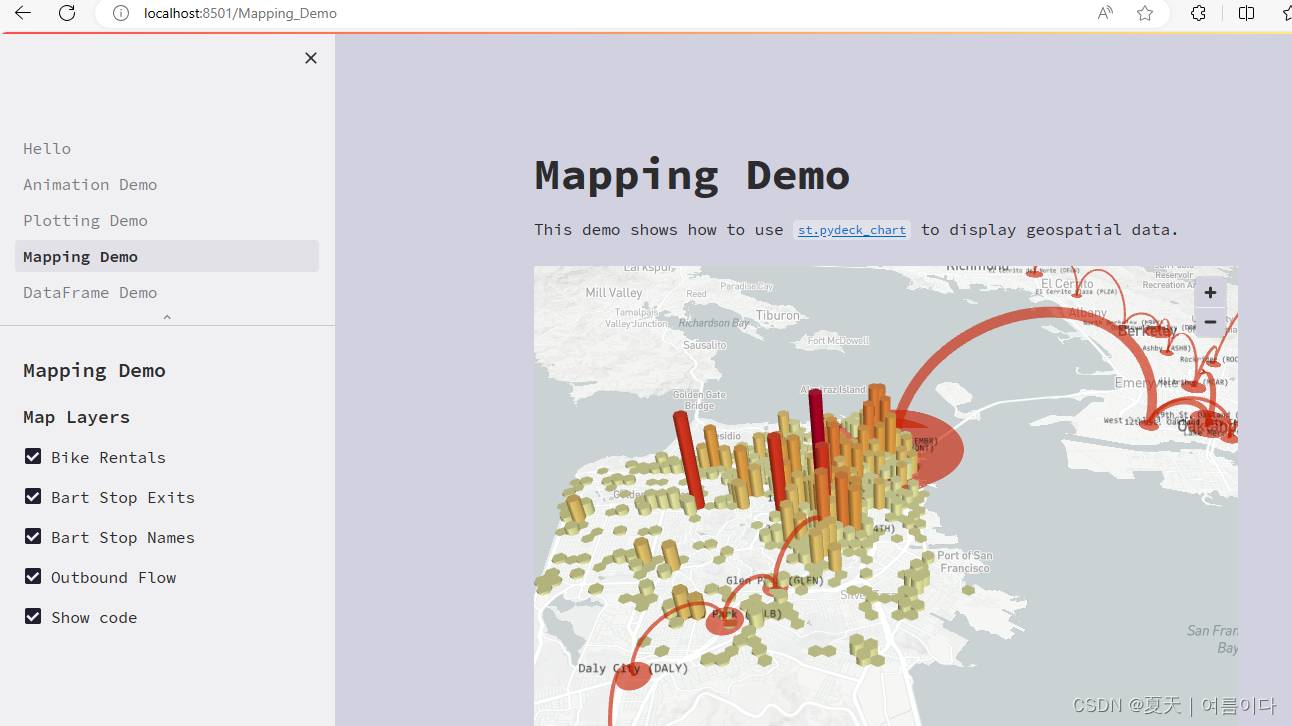
Task: Zoom out on the map
Action: [1210, 322]
